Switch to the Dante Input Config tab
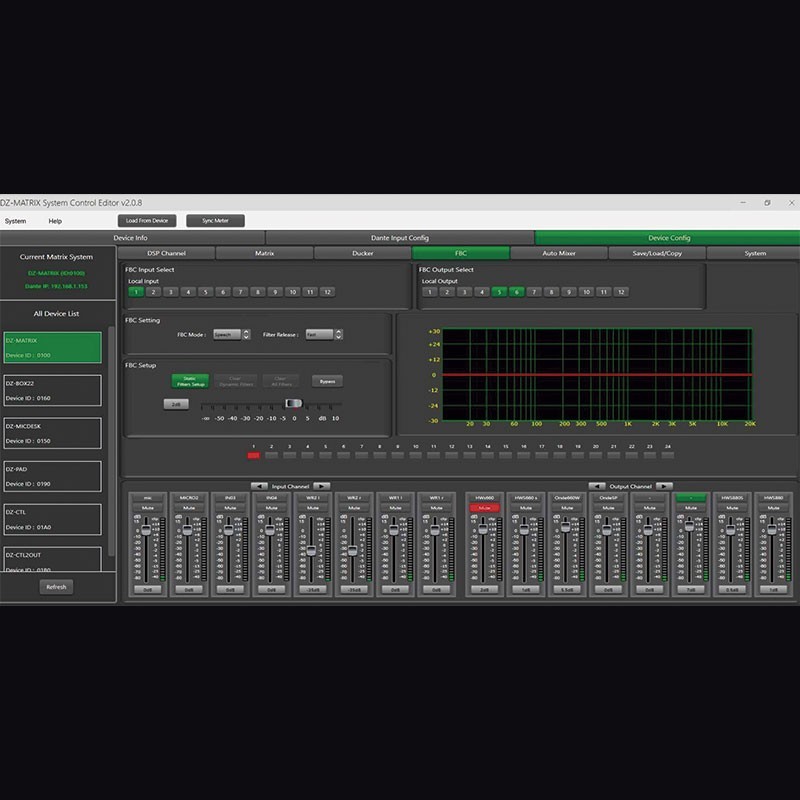The height and width of the screenshot is (800, 800). [x=400, y=238]
